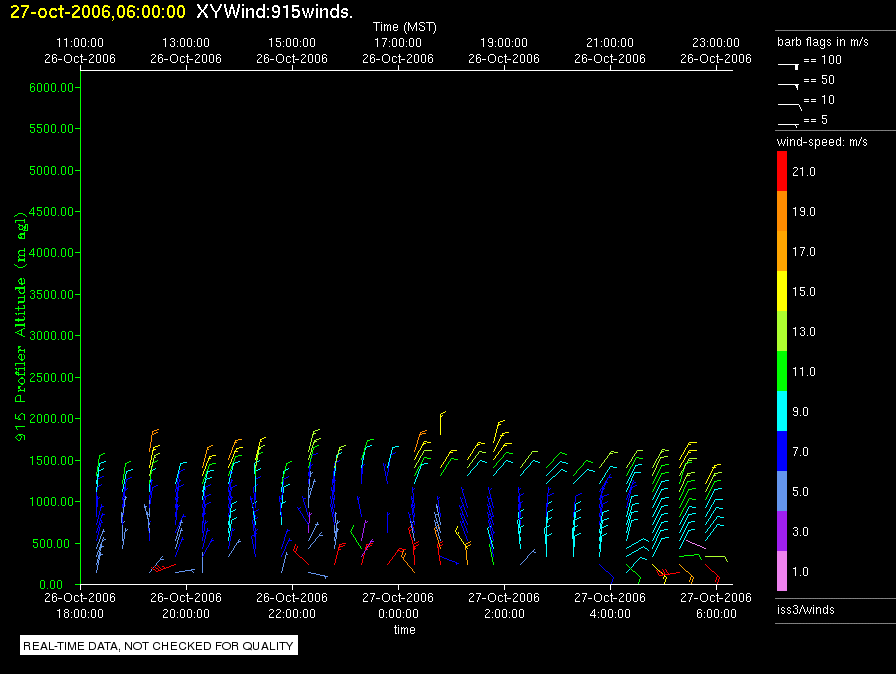Image resolution: width=896 pixels, height=674 pixels.
Task: Pick the yellow 15.0 wind-speed color band
Action: (782, 291)
